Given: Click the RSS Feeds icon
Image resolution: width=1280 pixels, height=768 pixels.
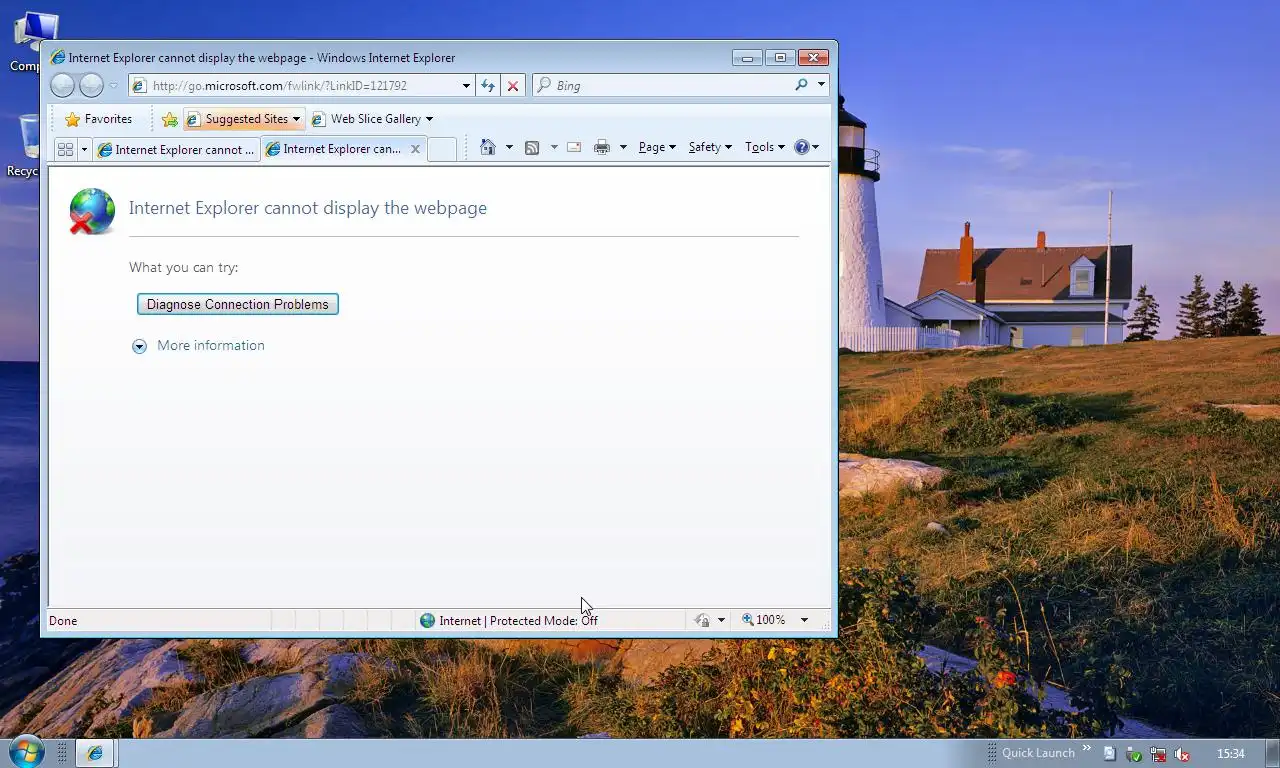Looking at the screenshot, I should pos(532,147).
